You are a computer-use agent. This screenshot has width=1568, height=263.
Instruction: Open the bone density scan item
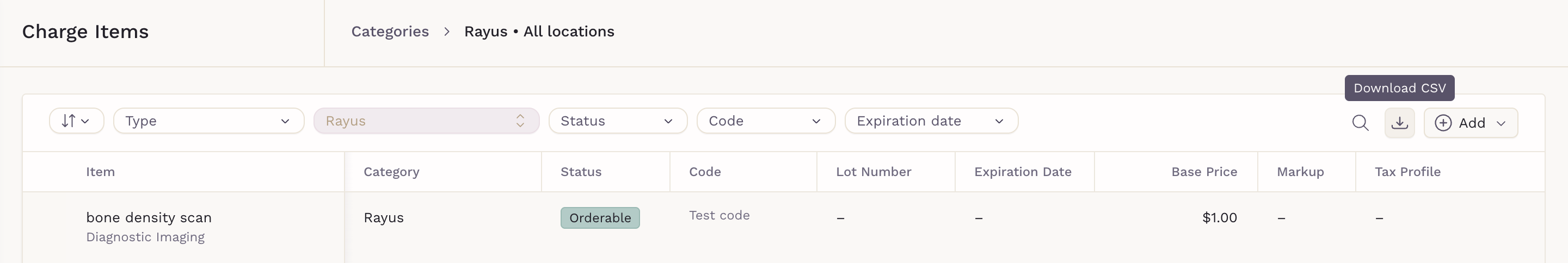(149, 217)
